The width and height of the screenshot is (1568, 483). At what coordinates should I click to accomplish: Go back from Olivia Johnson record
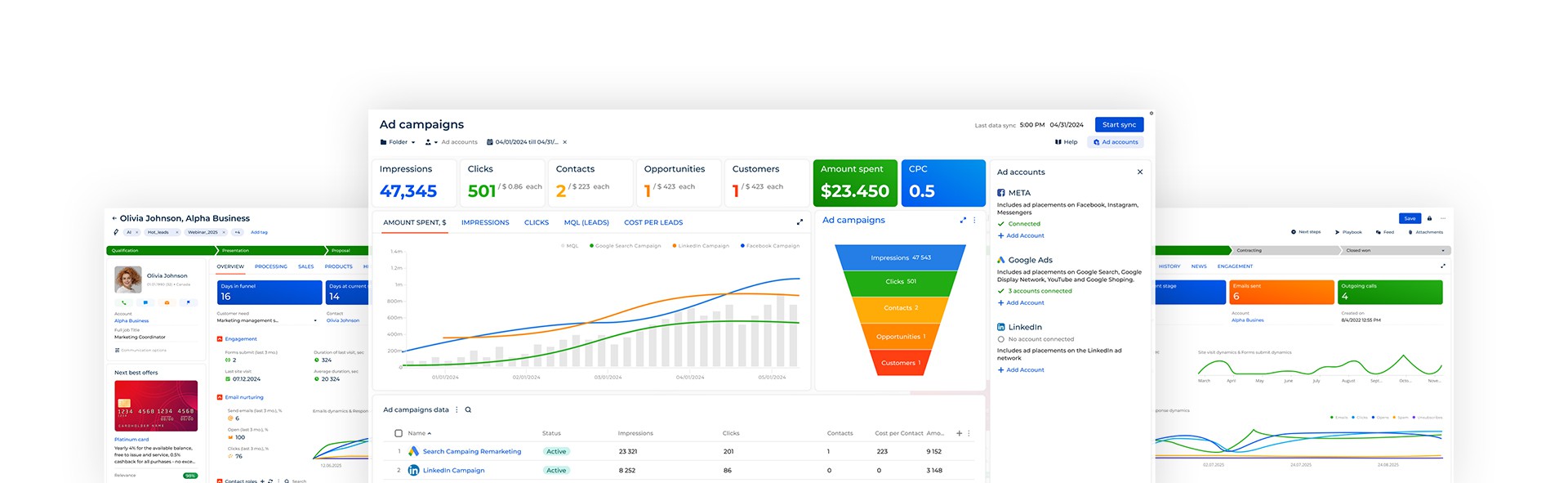pyautogui.click(x=114, y=219)
